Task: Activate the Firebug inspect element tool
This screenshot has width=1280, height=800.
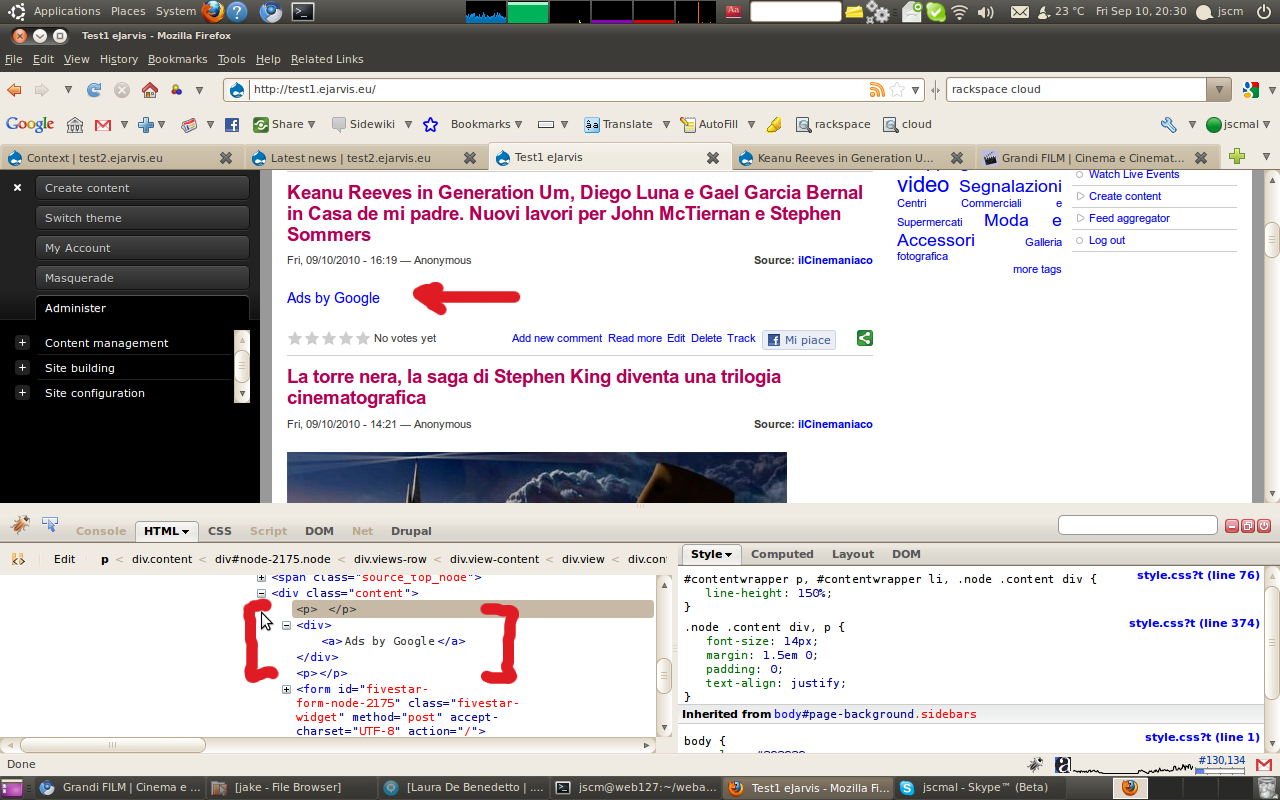Action: coord(50,524)
